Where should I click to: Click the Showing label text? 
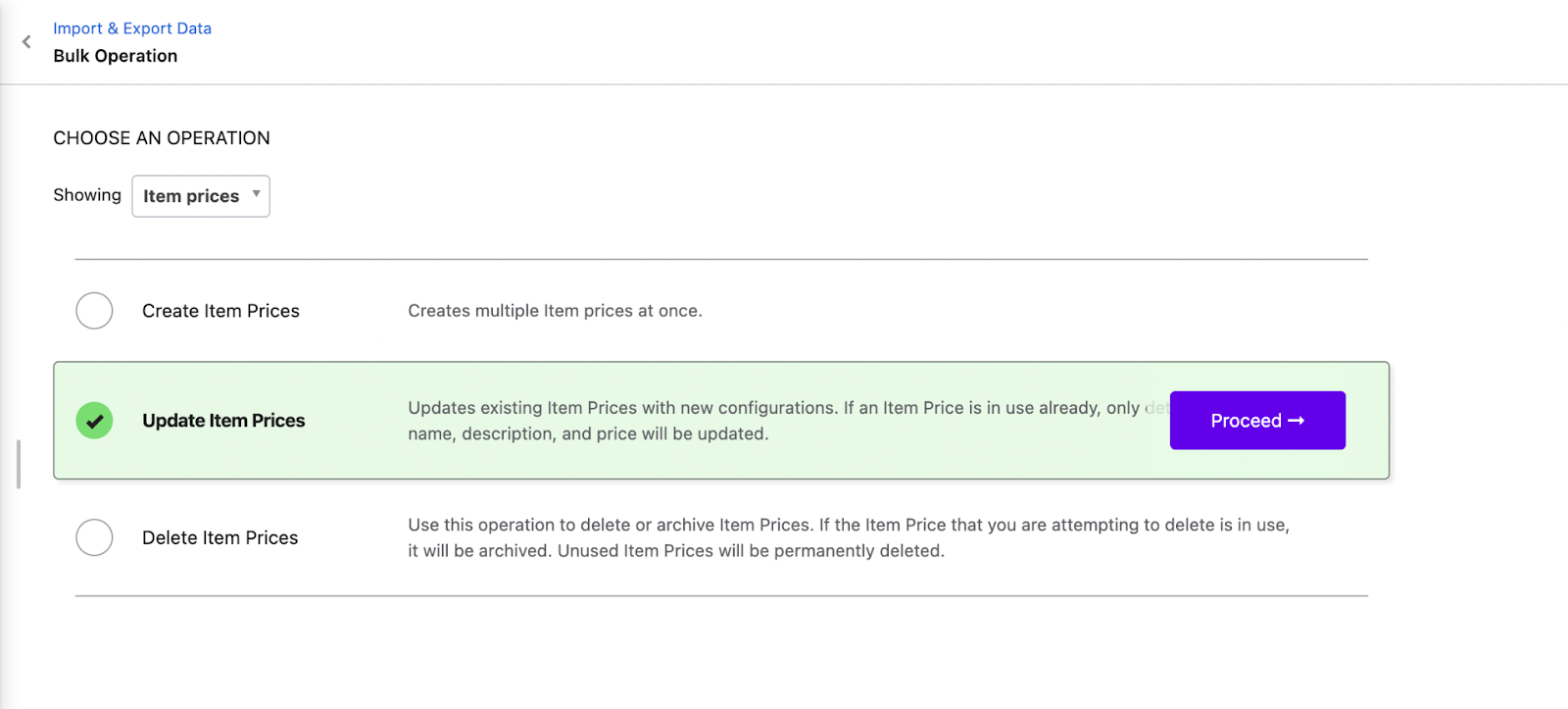(x=87, y=195)
